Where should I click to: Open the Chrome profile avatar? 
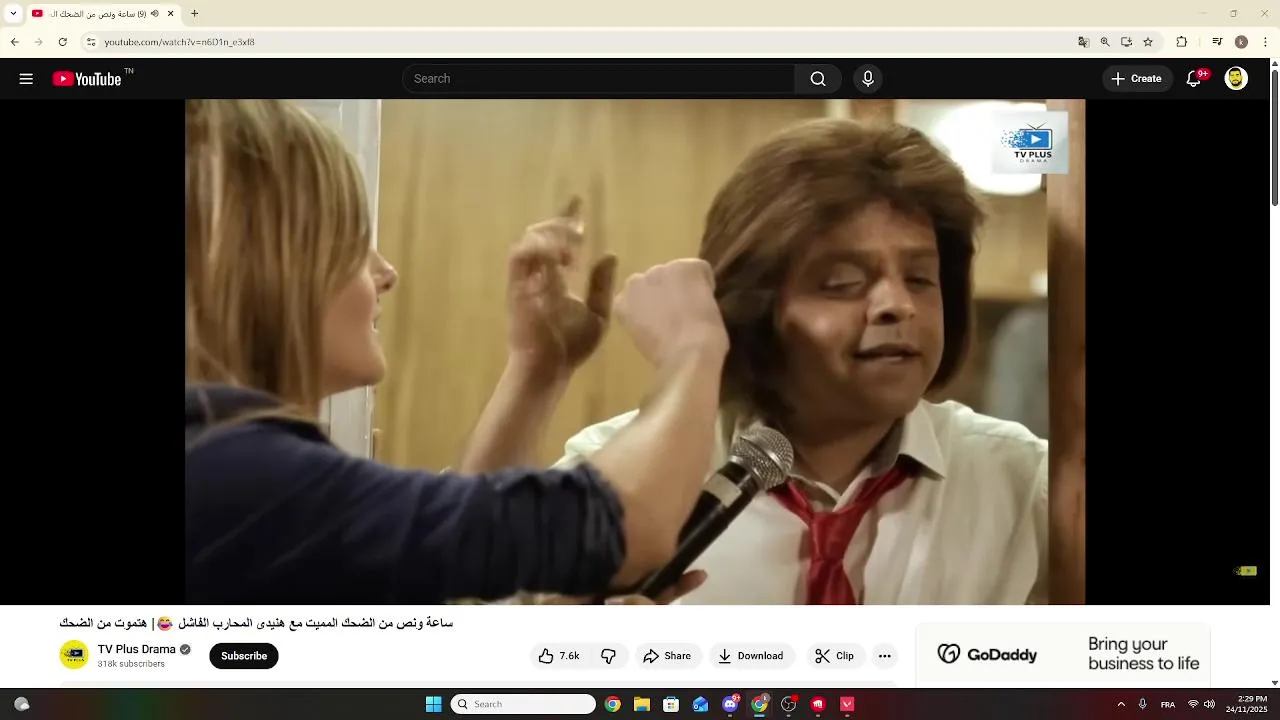coord(1241,42)
